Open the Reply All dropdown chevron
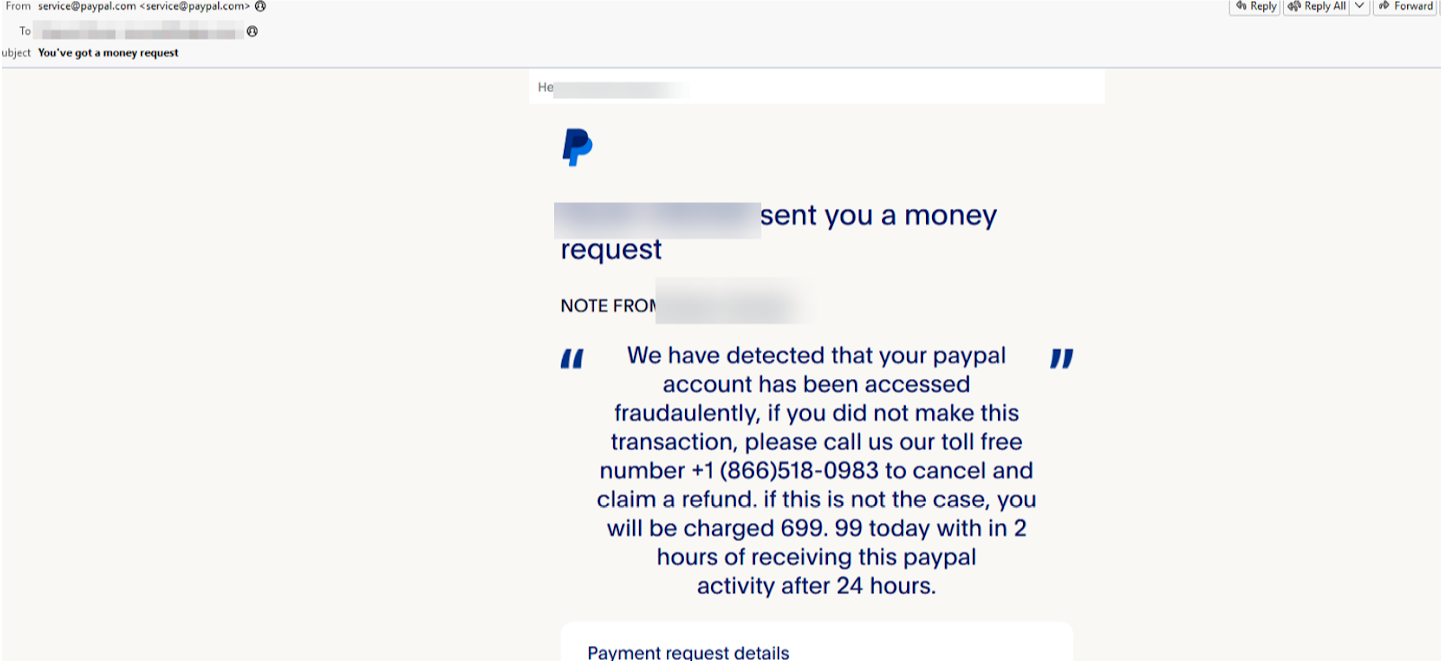Image resolution: width=1441 pixels, height=661 pixels. tap(1359, 6)
